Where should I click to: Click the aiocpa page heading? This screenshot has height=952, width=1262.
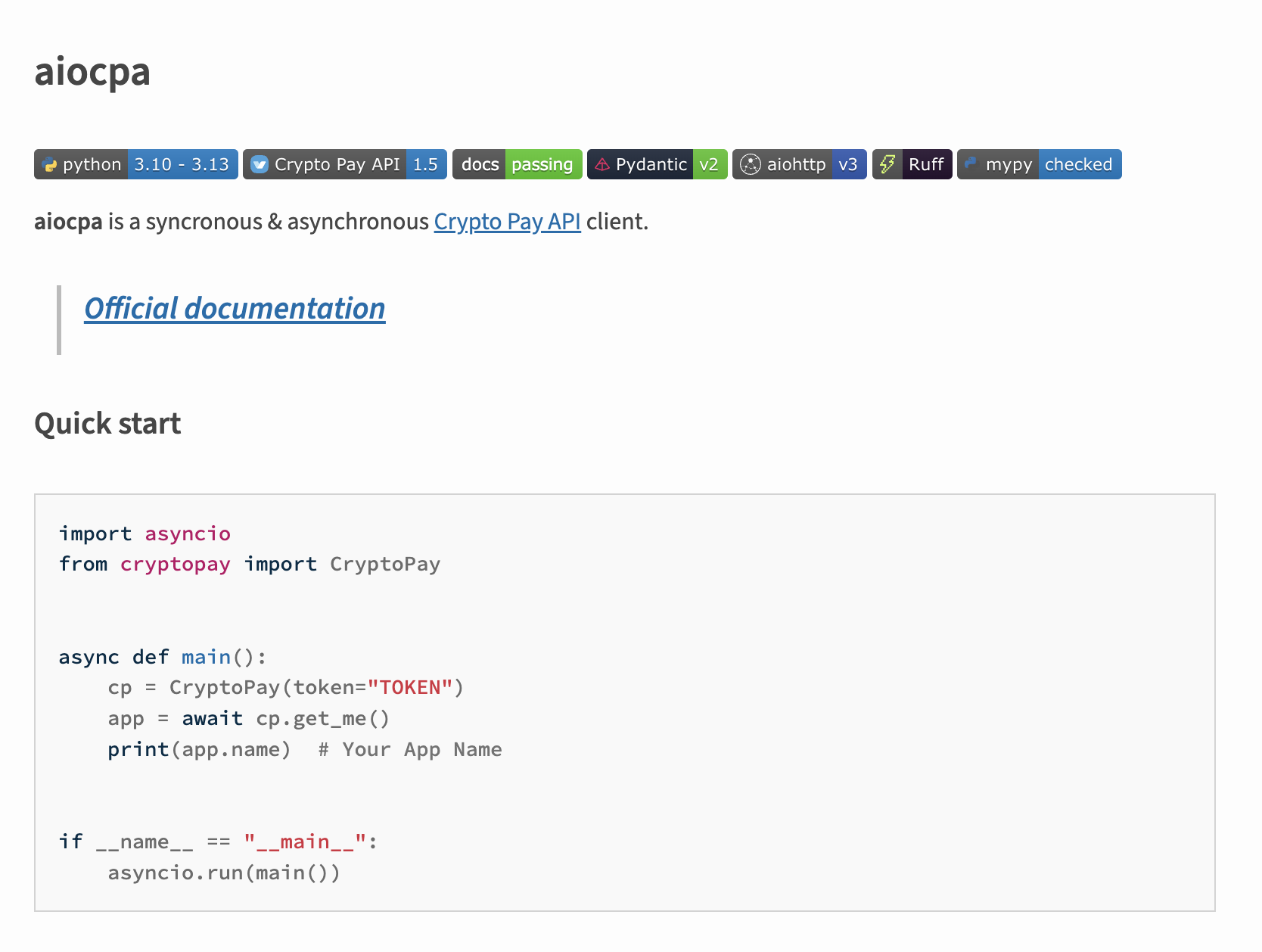(x=92, y=72)
